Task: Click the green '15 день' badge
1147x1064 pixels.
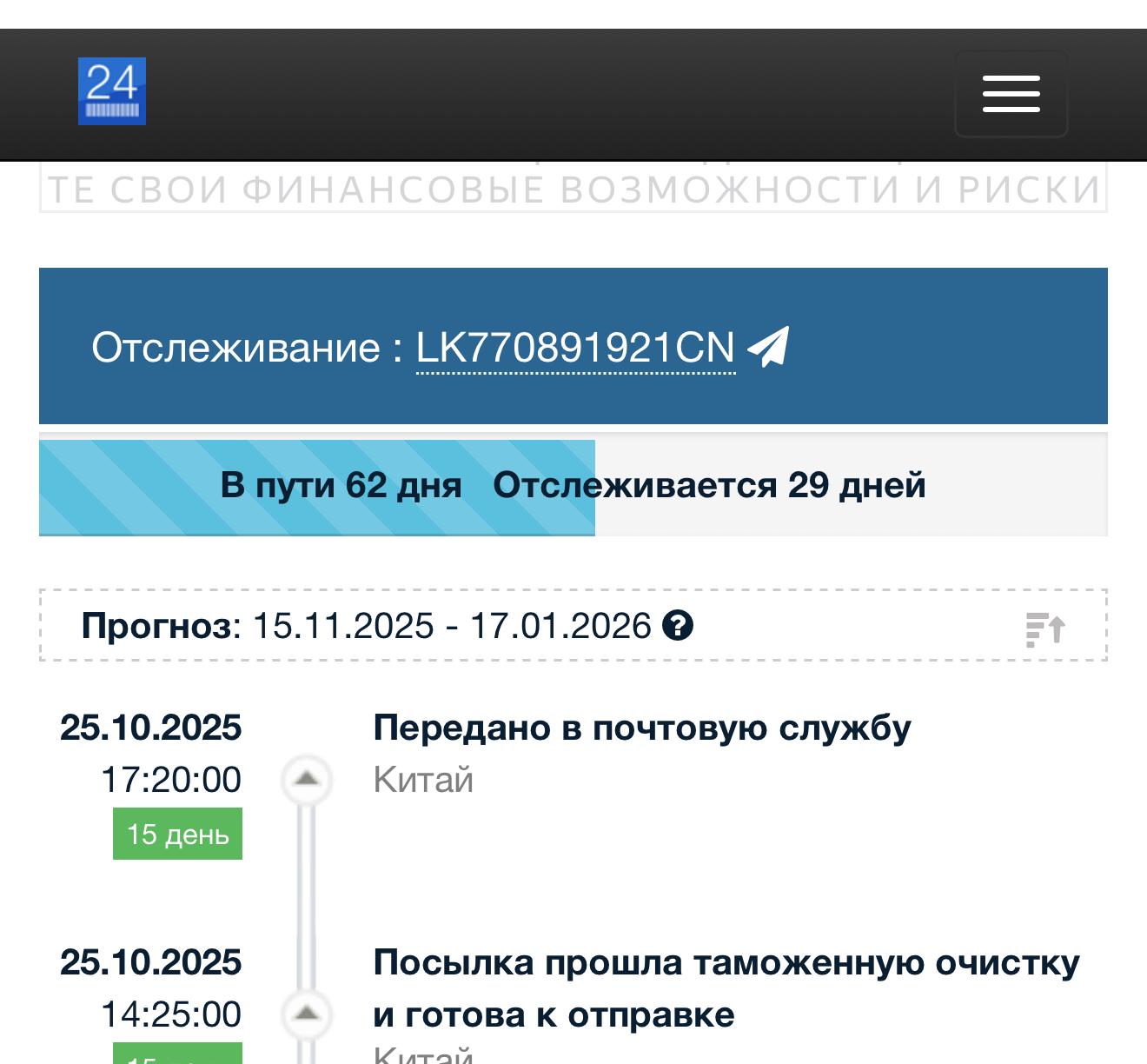Action: (x=177, y=834)
